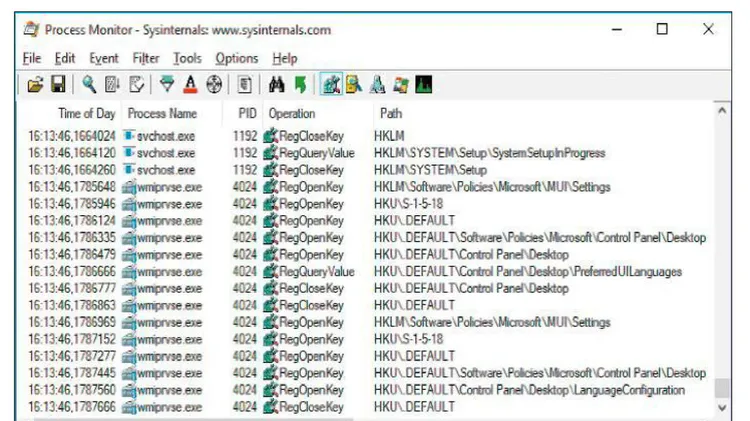This screenshot has height=421, width=750.
Task: Click the HKU\S-1-5-18 path at 16:13:46,1785946
Action: 408,204
